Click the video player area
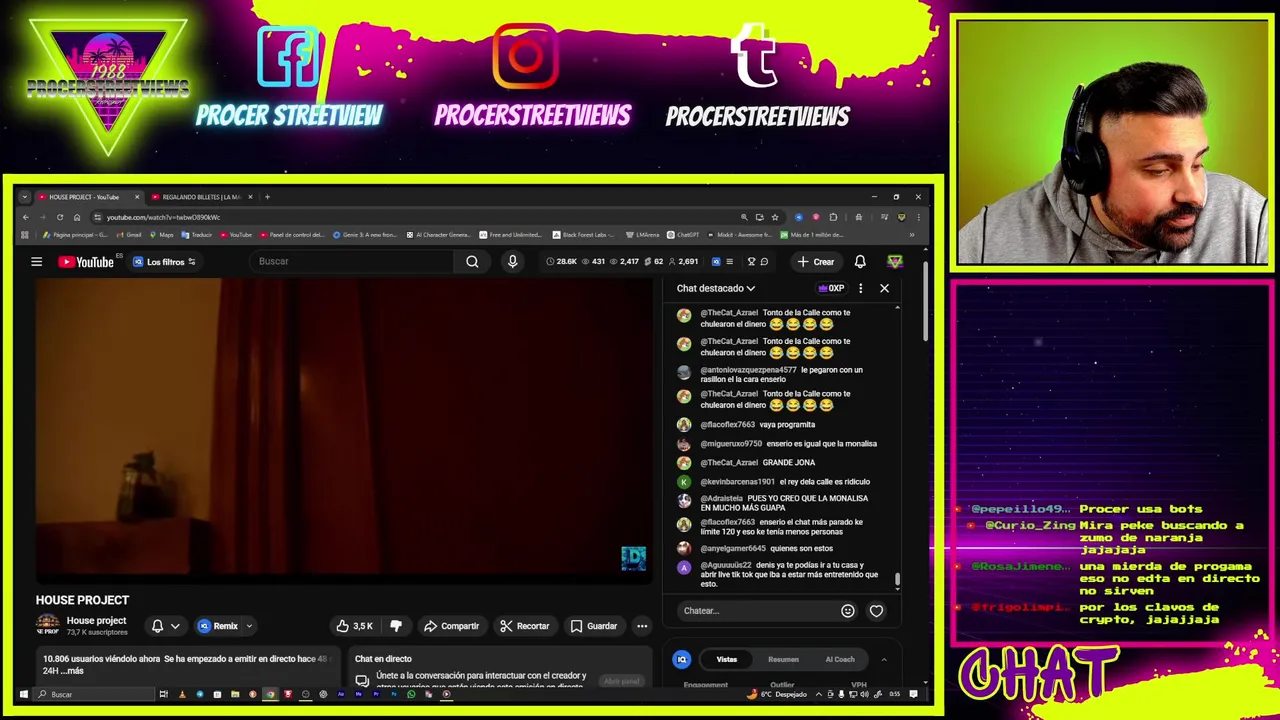Image resolution: width=1280 pixels, height=720 pixels. click(344, 430)
